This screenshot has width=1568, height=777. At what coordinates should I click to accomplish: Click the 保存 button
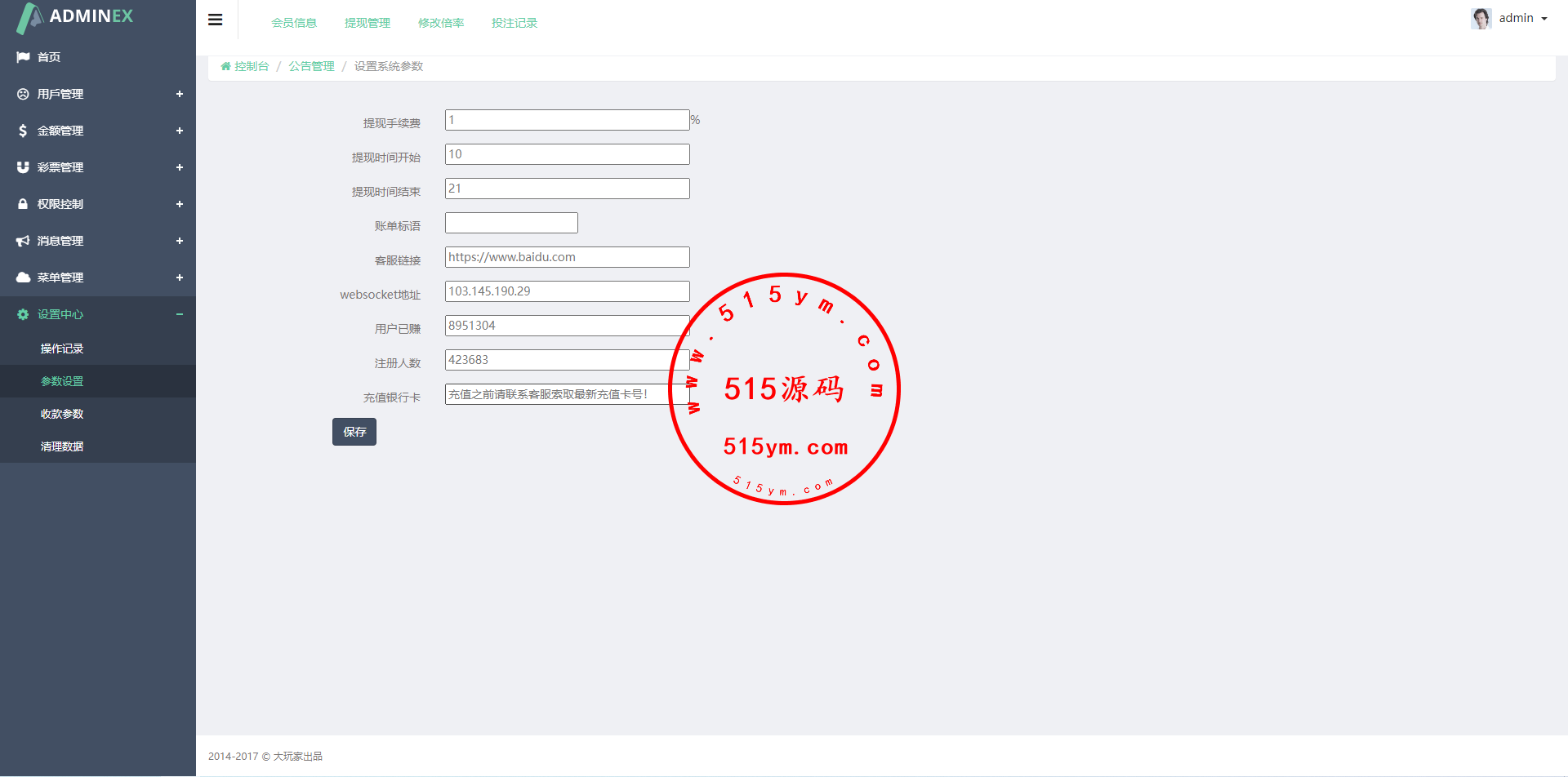(x=354, y=432)
